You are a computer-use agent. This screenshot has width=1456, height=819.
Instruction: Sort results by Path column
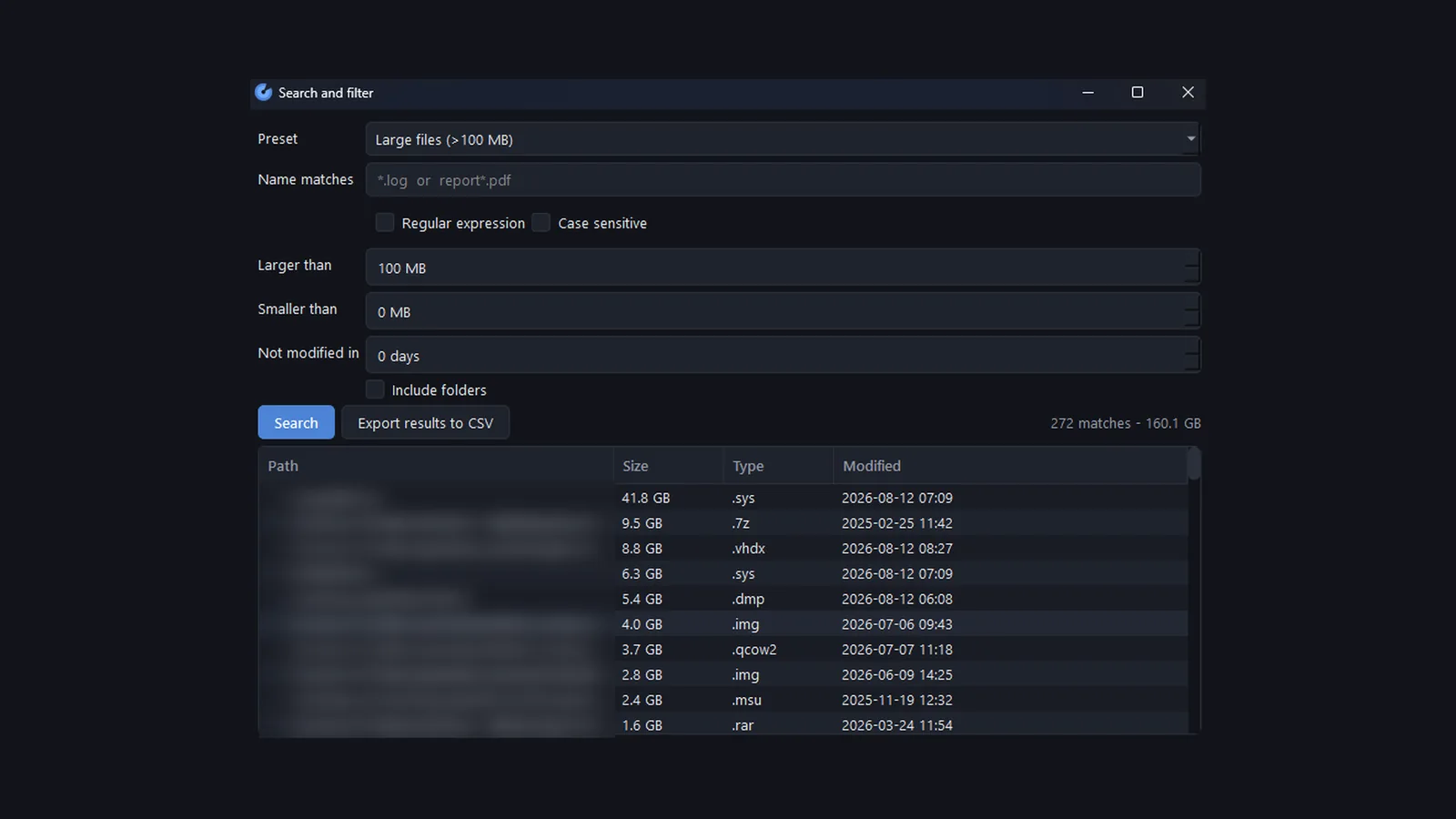click(x=436, y=466)
